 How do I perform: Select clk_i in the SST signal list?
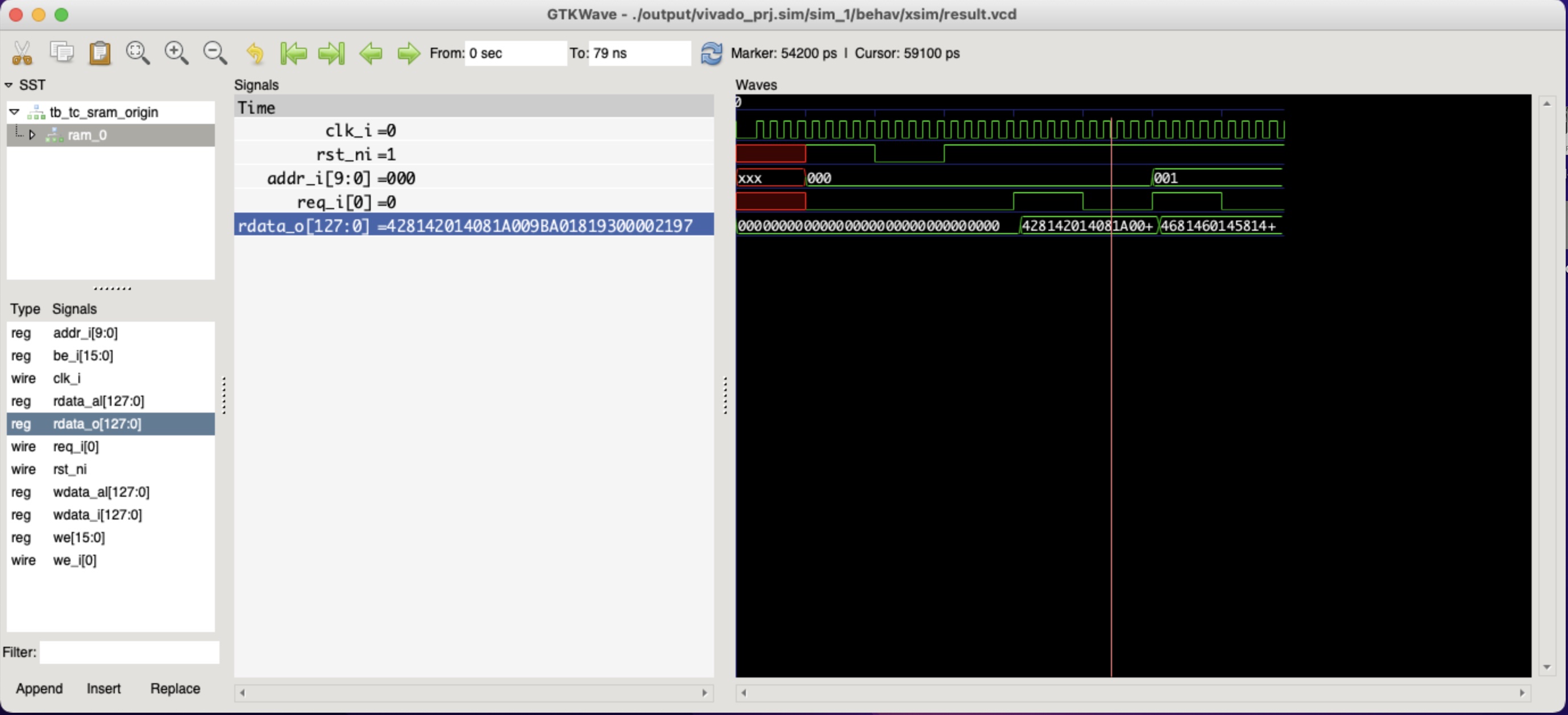pyautogui.click(x=110, y=378)
